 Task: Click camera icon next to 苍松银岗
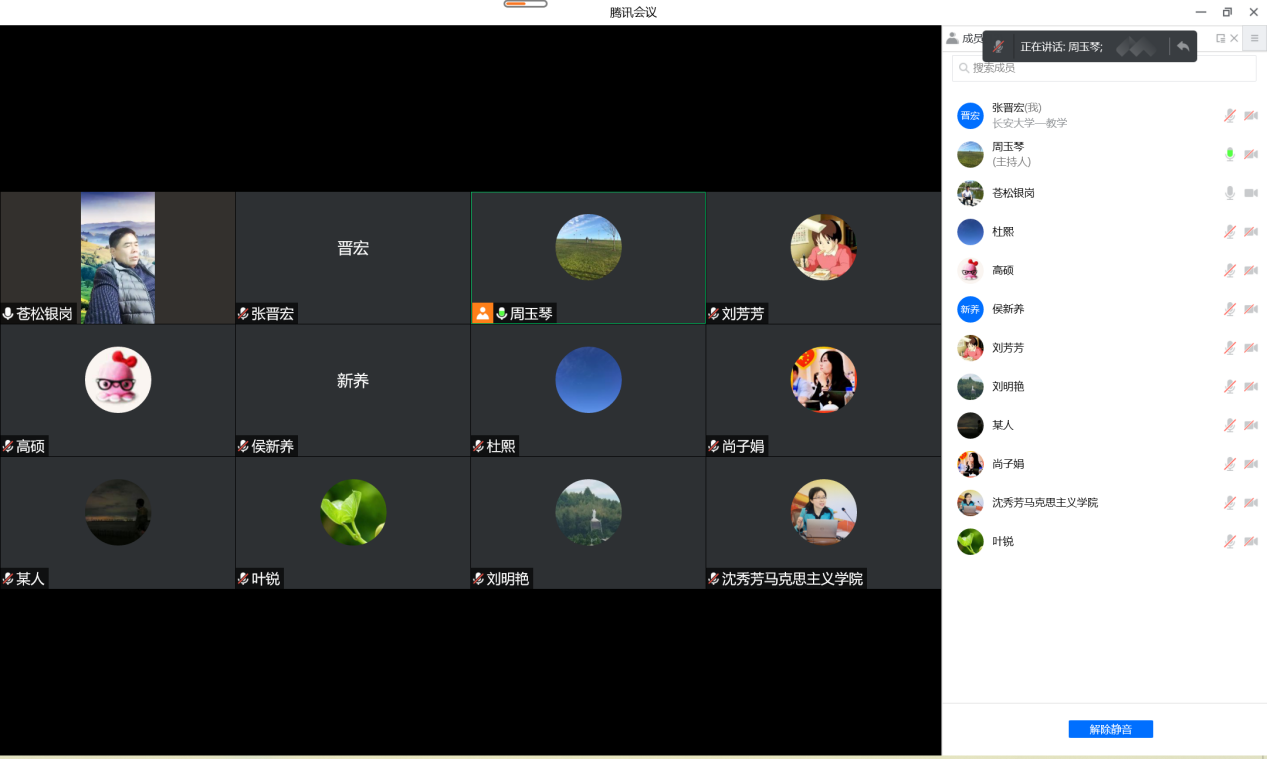coord(1250,193)
